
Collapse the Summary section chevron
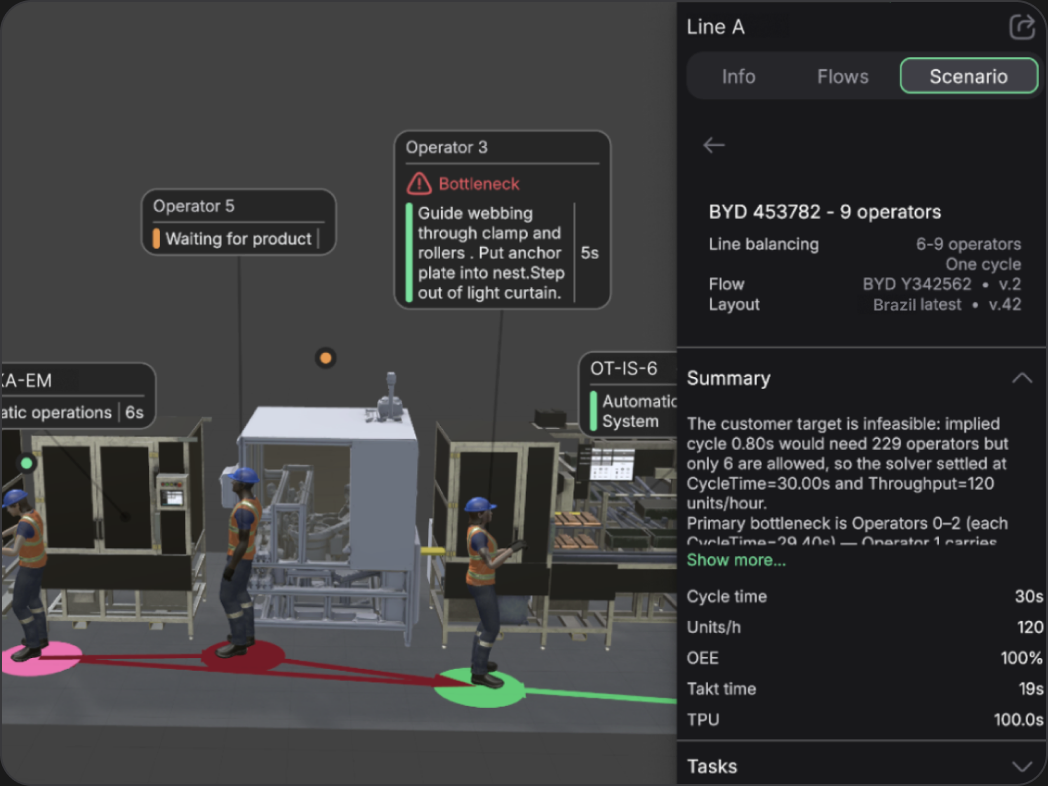(1021, 378)
